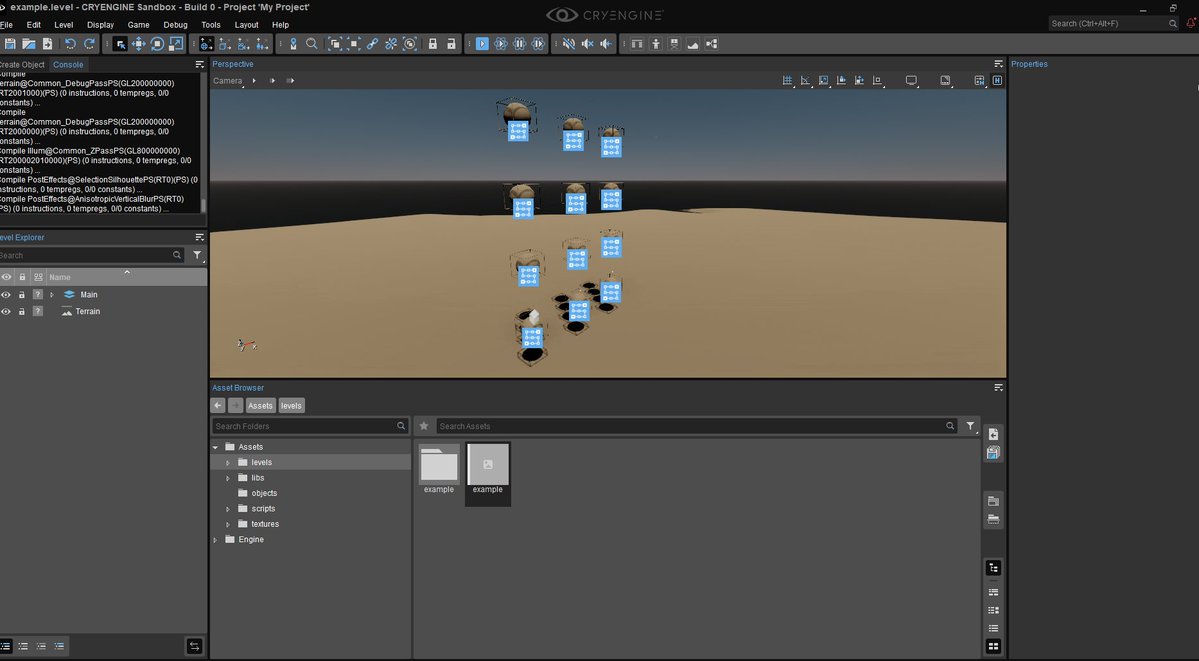The width and height of the screenshot is (1199, 661).
Task: Click the Search Assets field
Action: click(697, 426)
